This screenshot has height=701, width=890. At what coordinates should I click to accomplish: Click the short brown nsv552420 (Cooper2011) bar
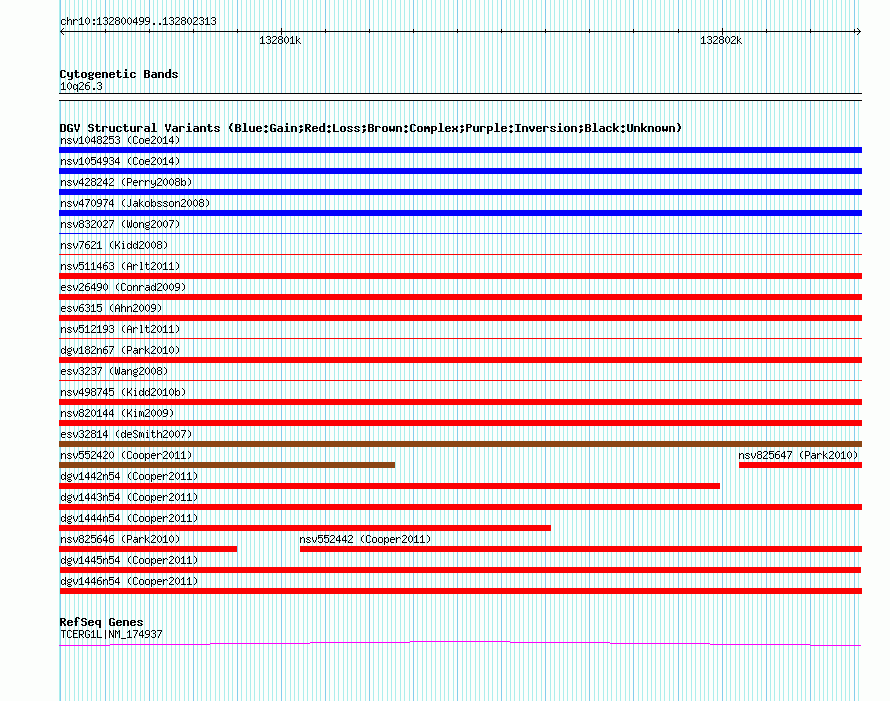click(227, 465)
